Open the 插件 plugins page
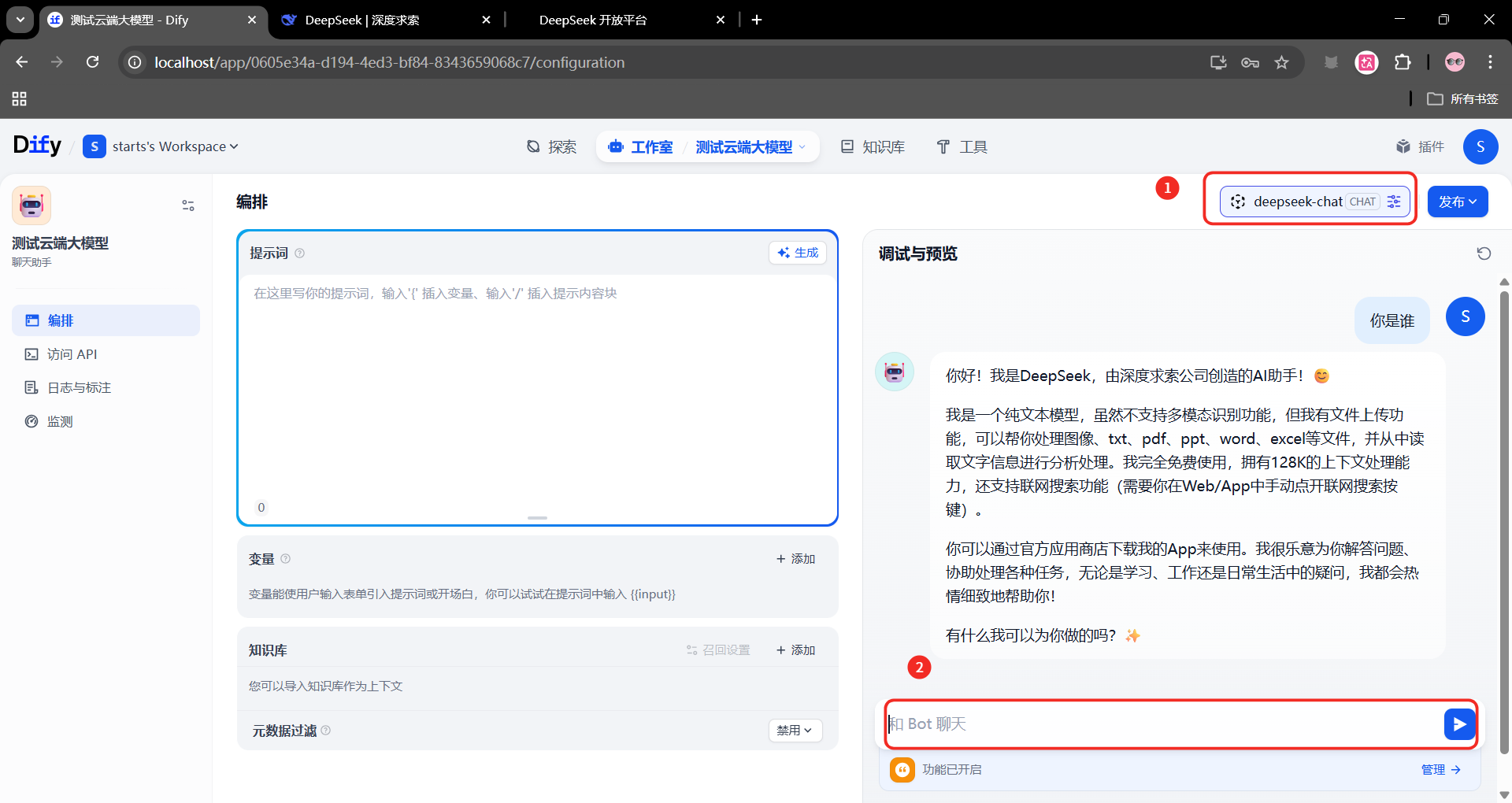The width and height of the screenshot is (1512, 803). (1420, 146)
